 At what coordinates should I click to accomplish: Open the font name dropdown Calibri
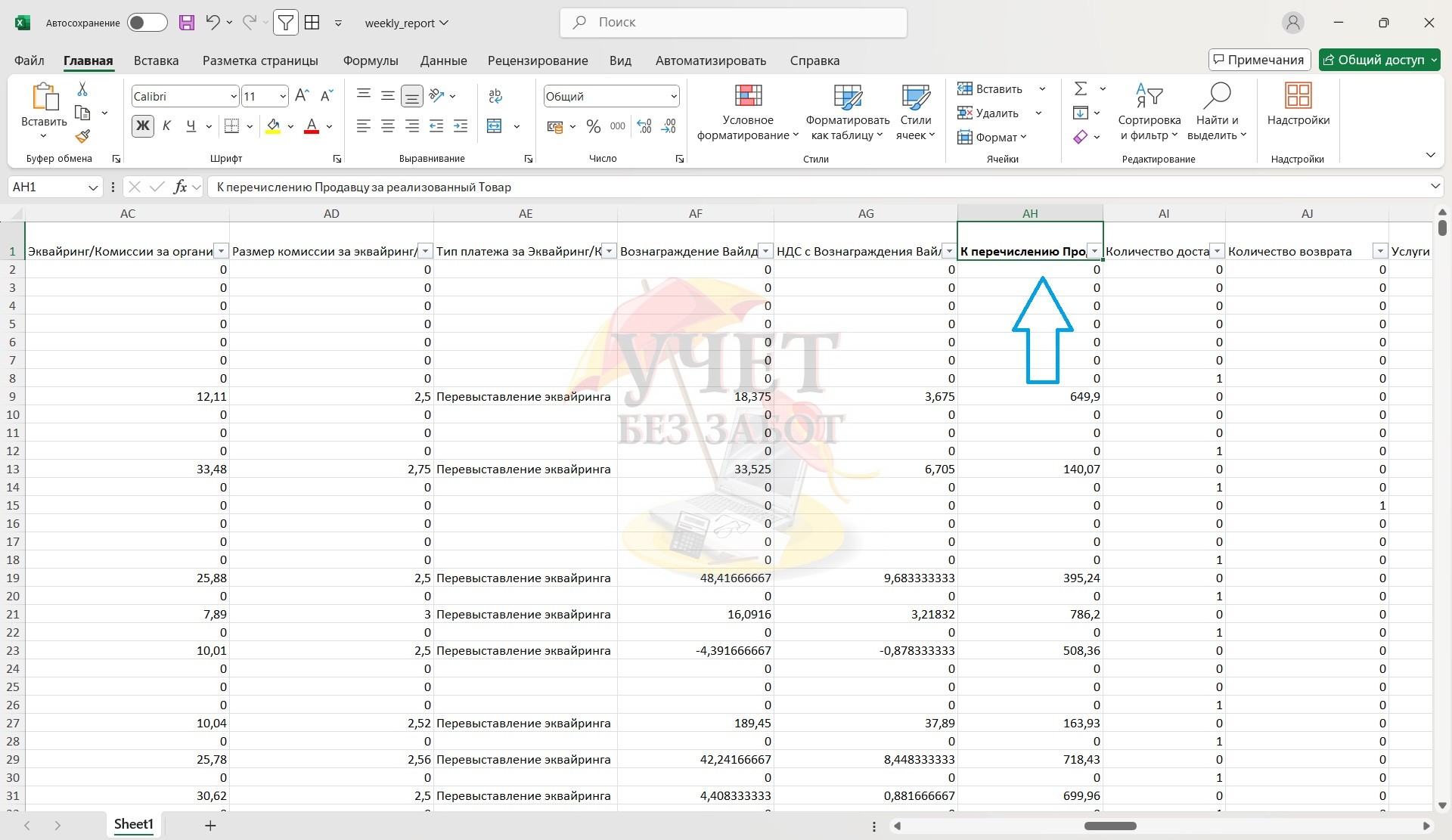pyautogui.click(x=233, y=96)
